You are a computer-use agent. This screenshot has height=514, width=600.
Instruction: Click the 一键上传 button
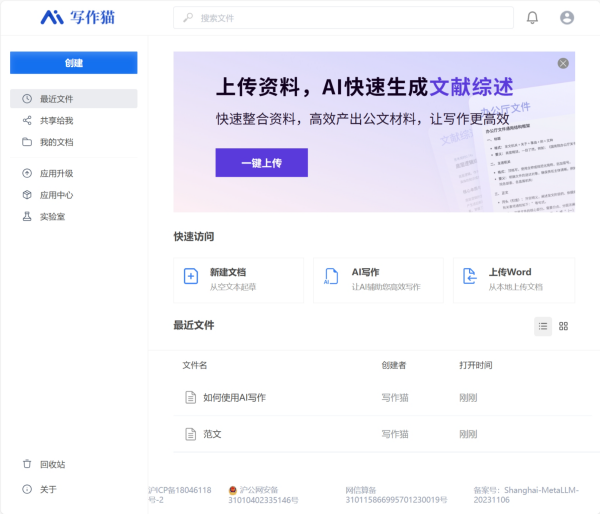pos(261,162)
